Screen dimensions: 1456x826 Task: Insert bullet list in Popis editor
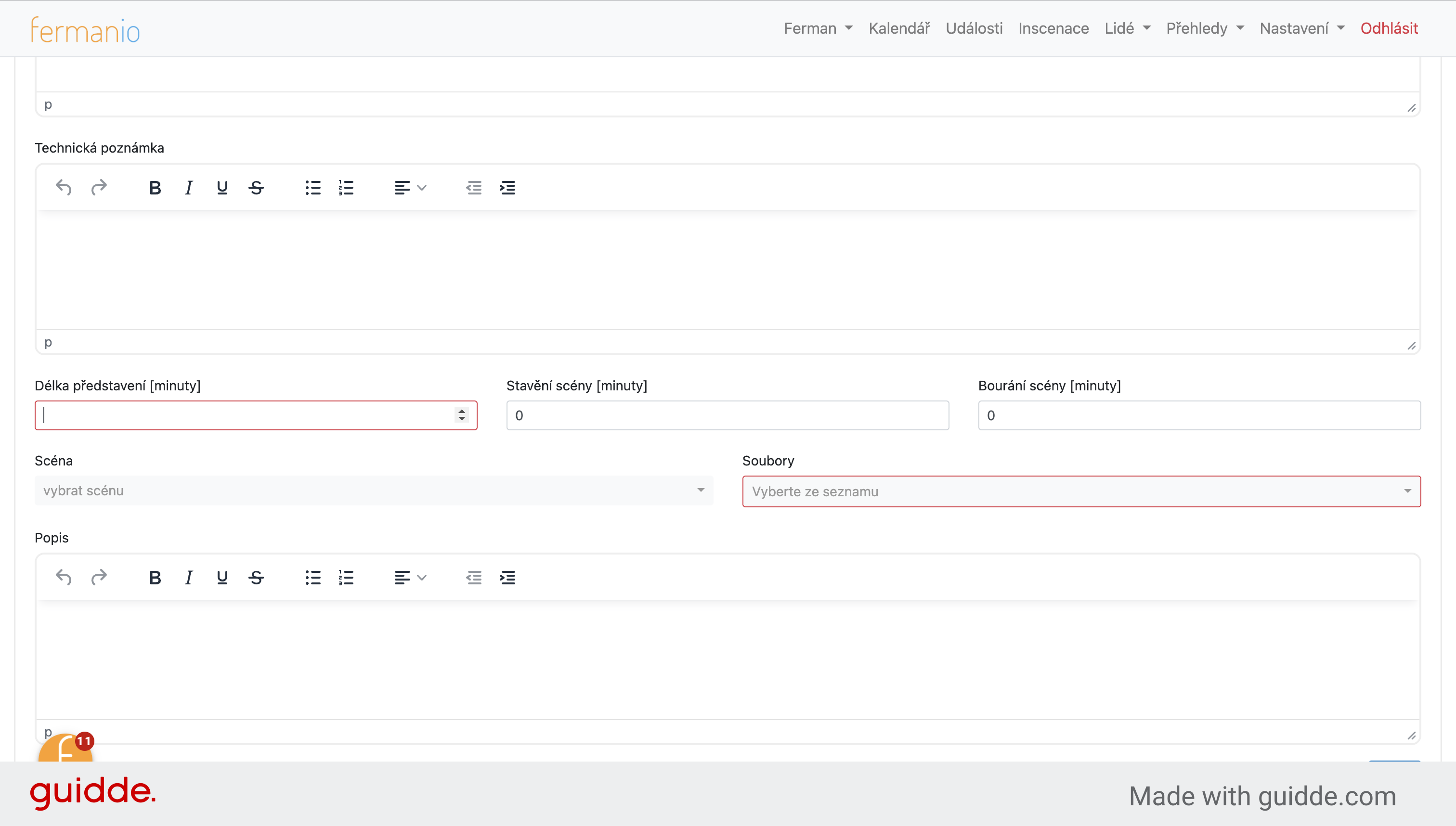tap(312, 578)
